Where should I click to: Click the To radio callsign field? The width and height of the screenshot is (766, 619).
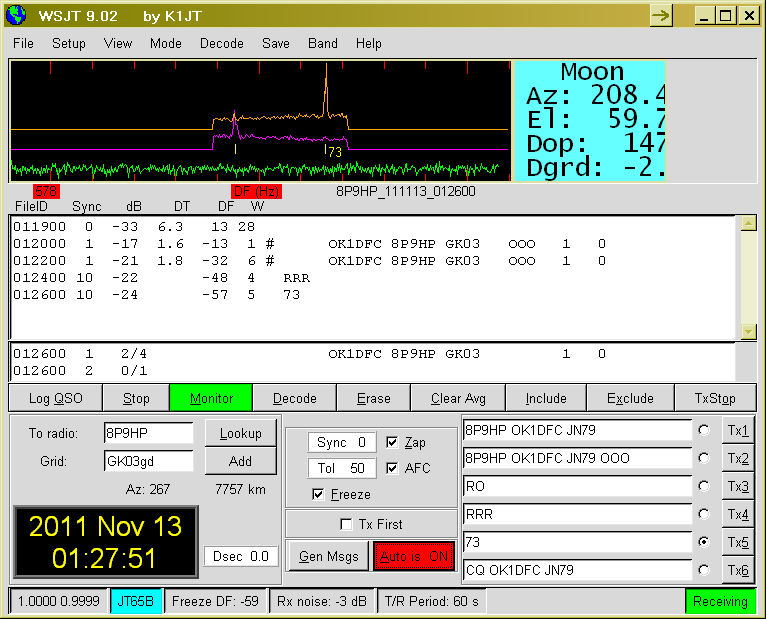(x=149, y=433)
